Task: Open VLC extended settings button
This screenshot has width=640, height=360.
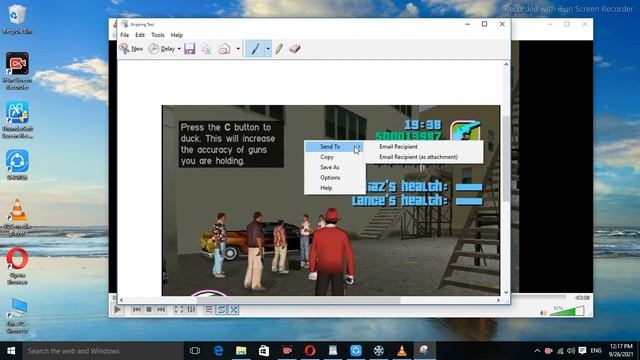Action: point(191,309)
